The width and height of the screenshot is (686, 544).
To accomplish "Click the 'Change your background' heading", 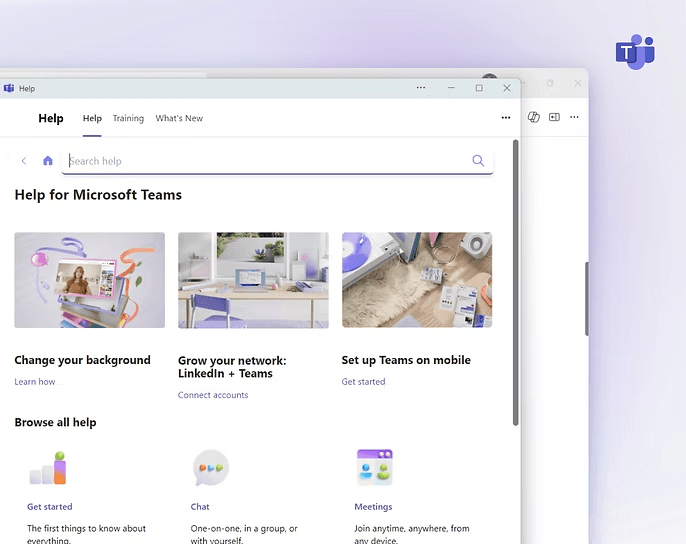I will click(x=82, y=360).
